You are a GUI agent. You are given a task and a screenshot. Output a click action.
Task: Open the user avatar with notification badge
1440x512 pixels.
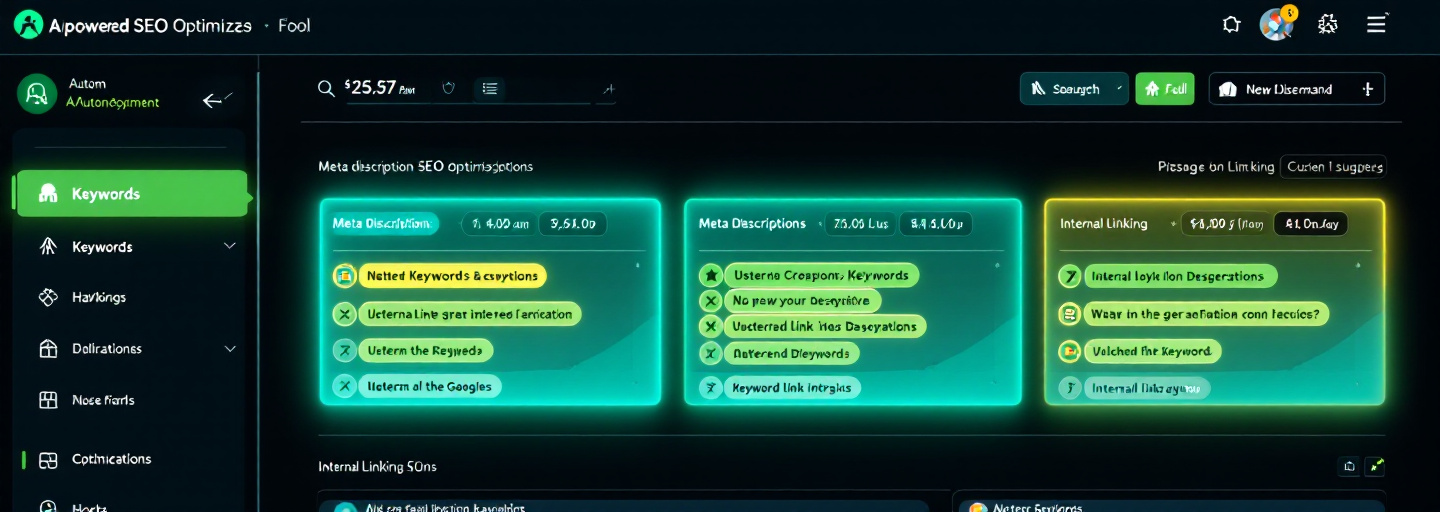(1277, 24)
